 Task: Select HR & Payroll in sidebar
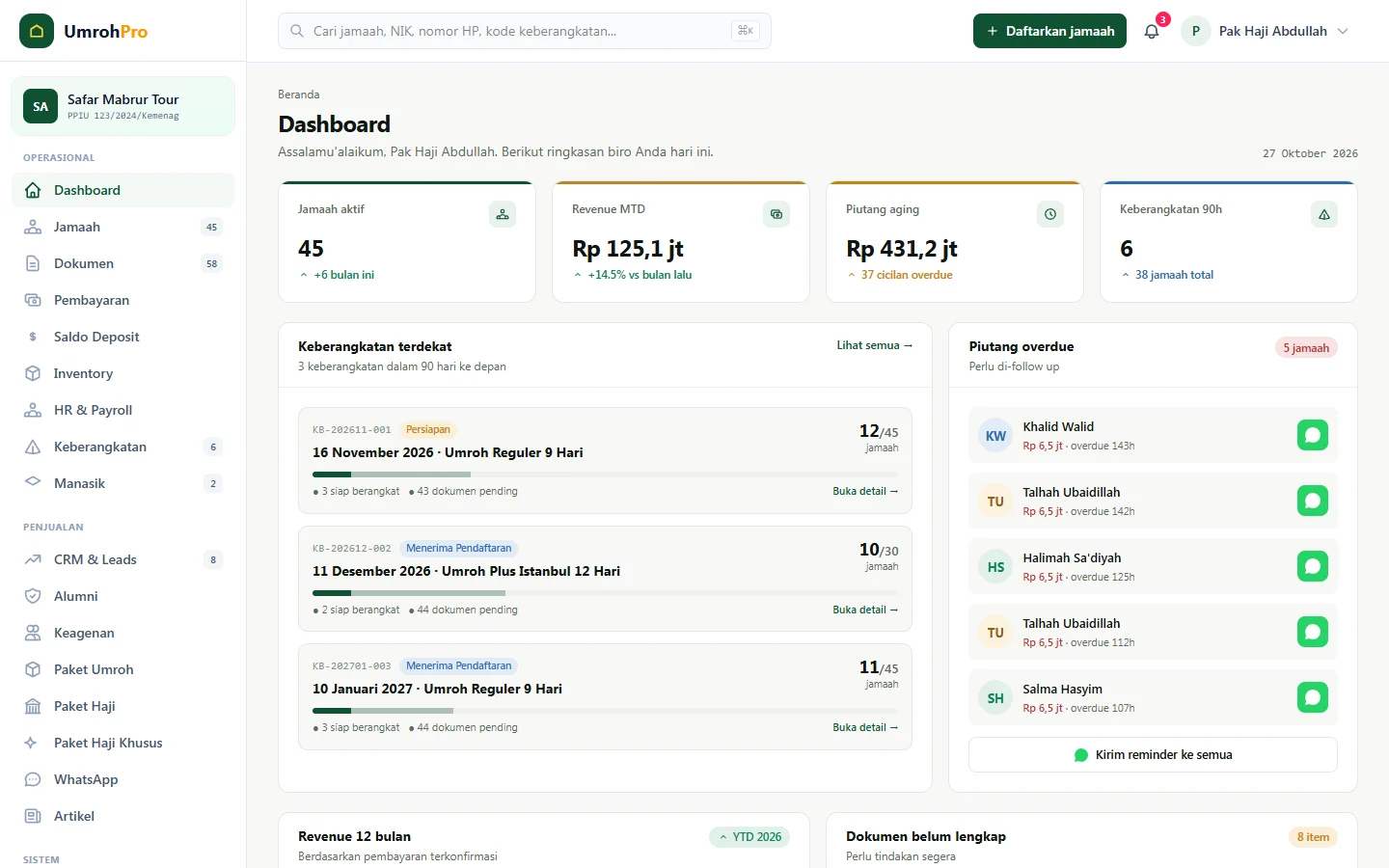[x=123, y=410]
